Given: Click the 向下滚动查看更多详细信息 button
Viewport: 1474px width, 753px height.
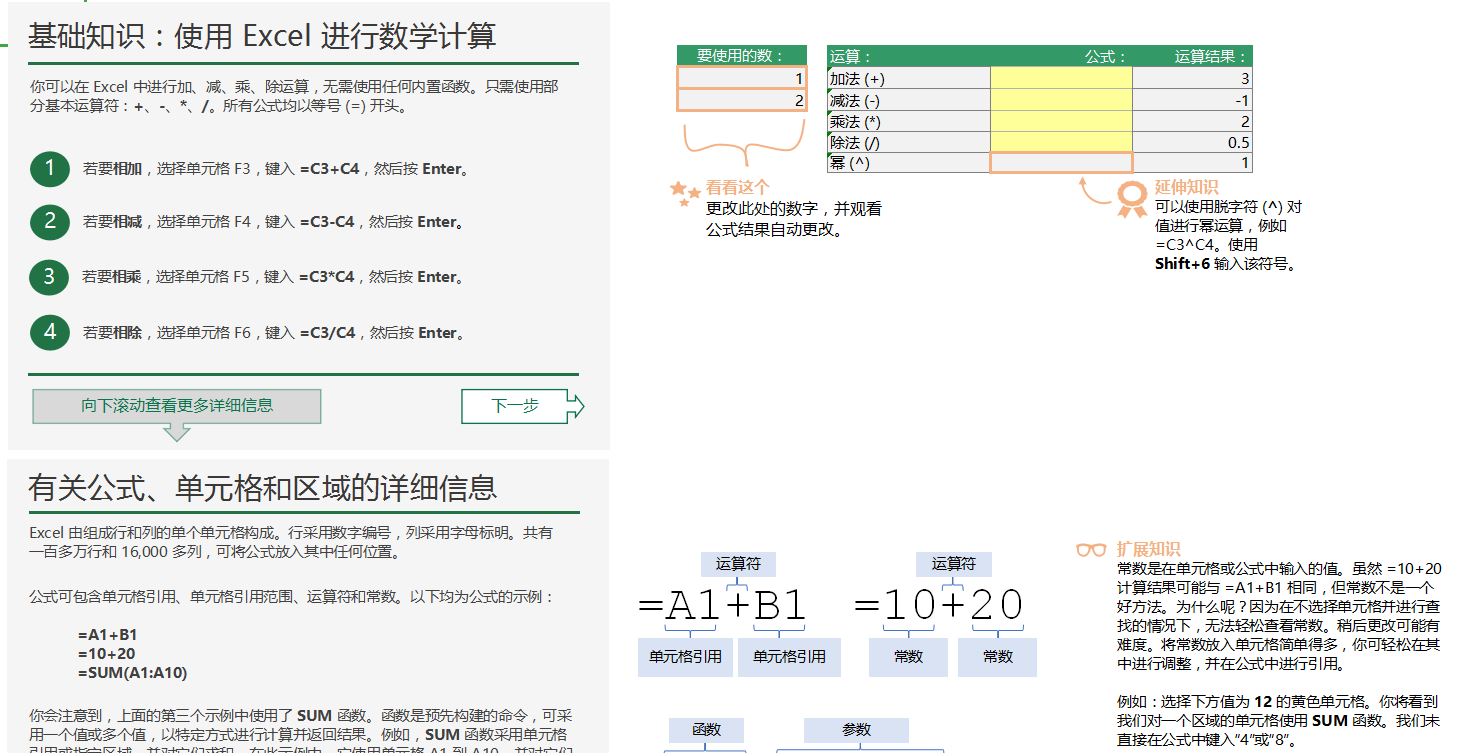Looking at the screenshot, I should coord(177,406).
